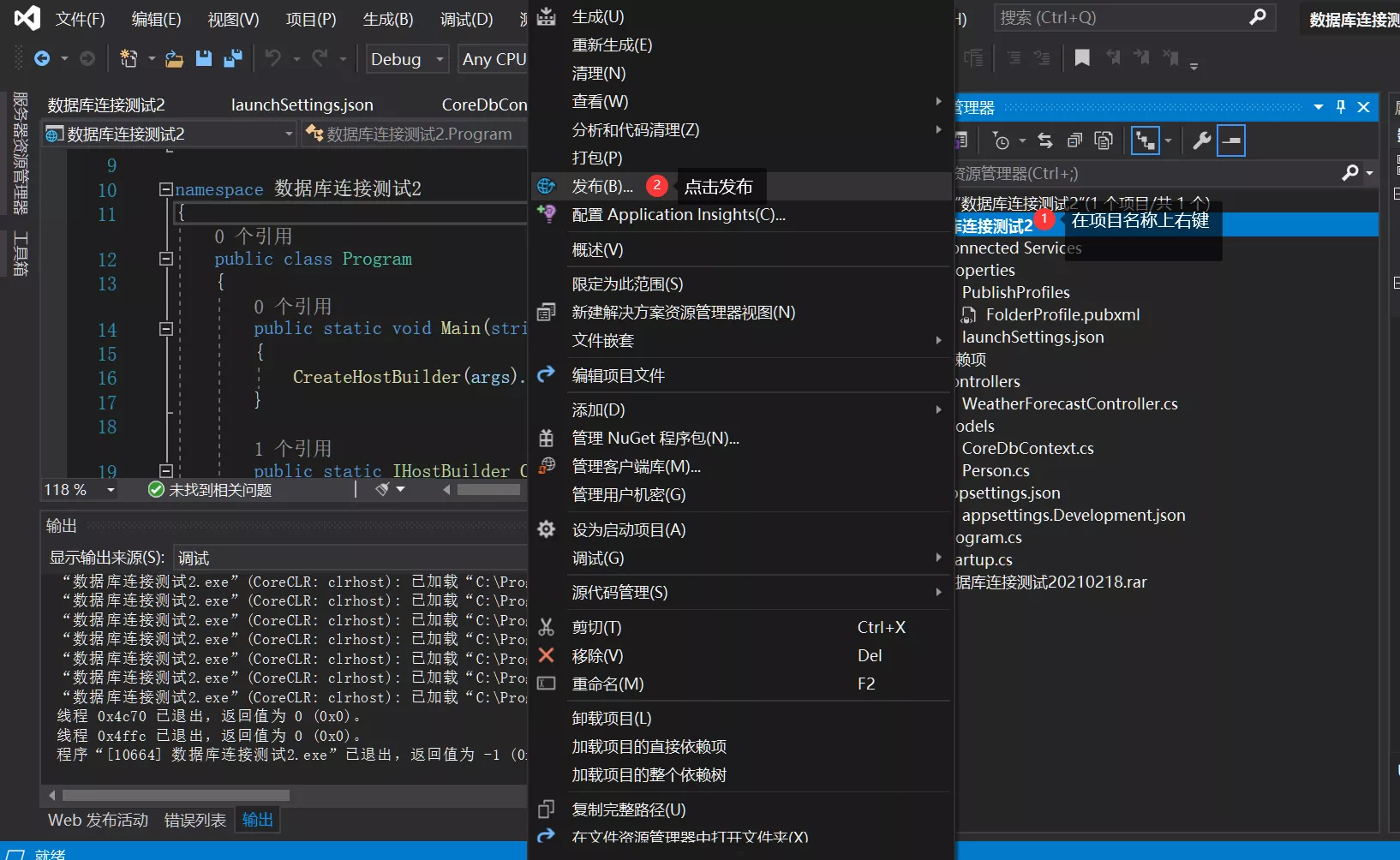The width and height of the screenshot is (1400, 860).
Task: Open 服务器资源管理器 side tab
Action: 21,152
